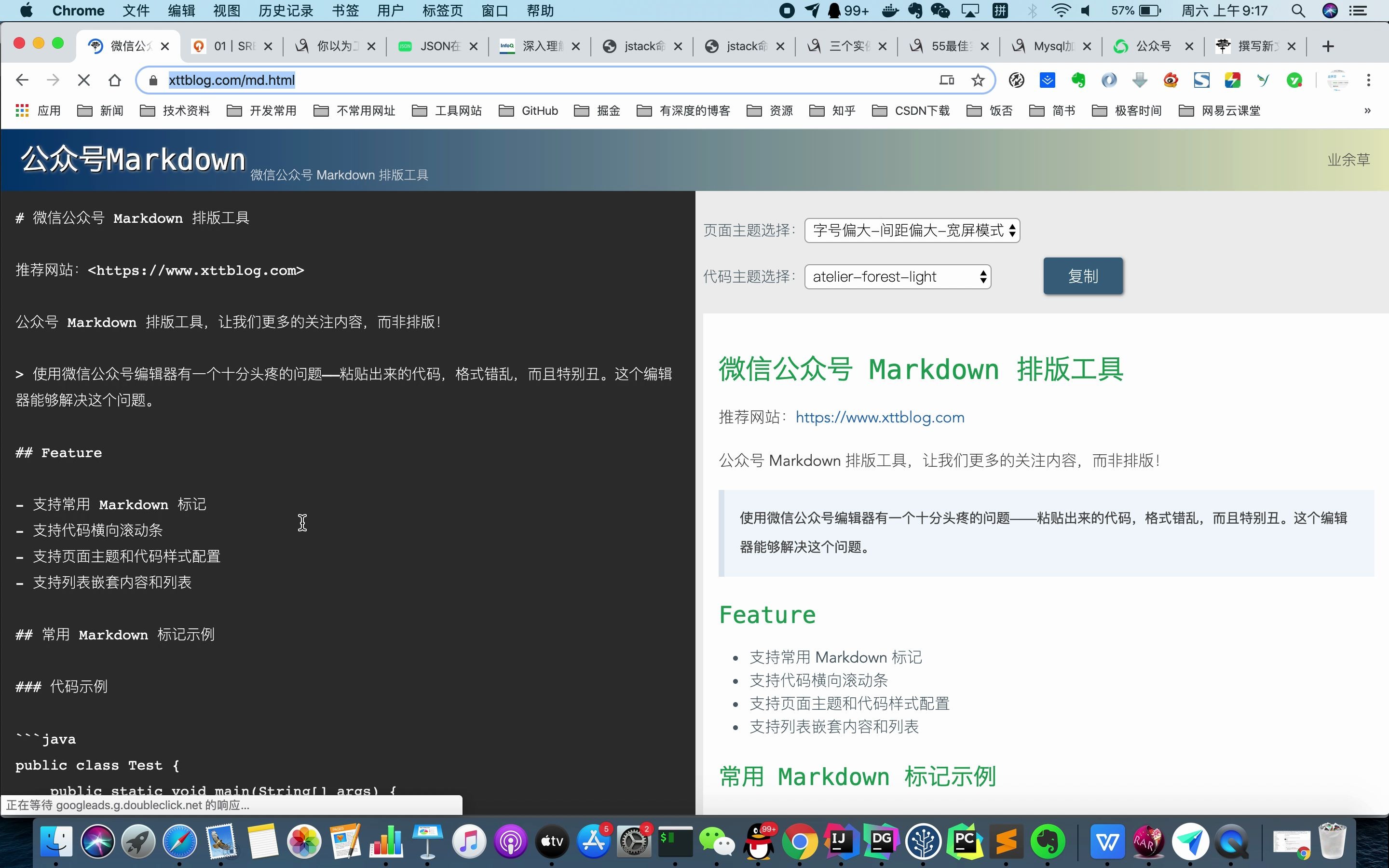Open a new tab with the plus button
This screenshot has width=1389, height=868.
point(1328,46)
